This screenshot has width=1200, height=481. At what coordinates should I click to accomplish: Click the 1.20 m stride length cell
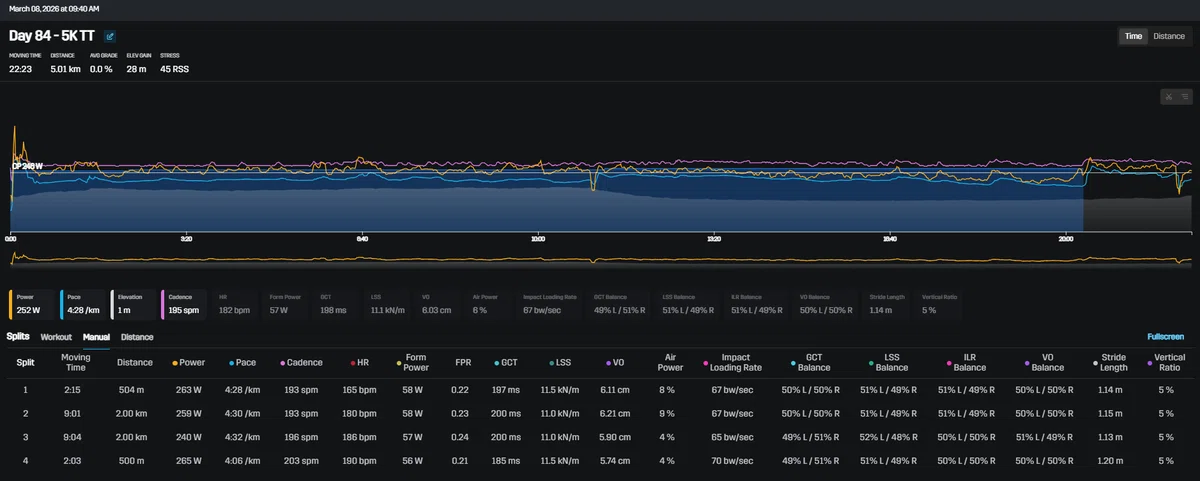(x=1109, y=461)
